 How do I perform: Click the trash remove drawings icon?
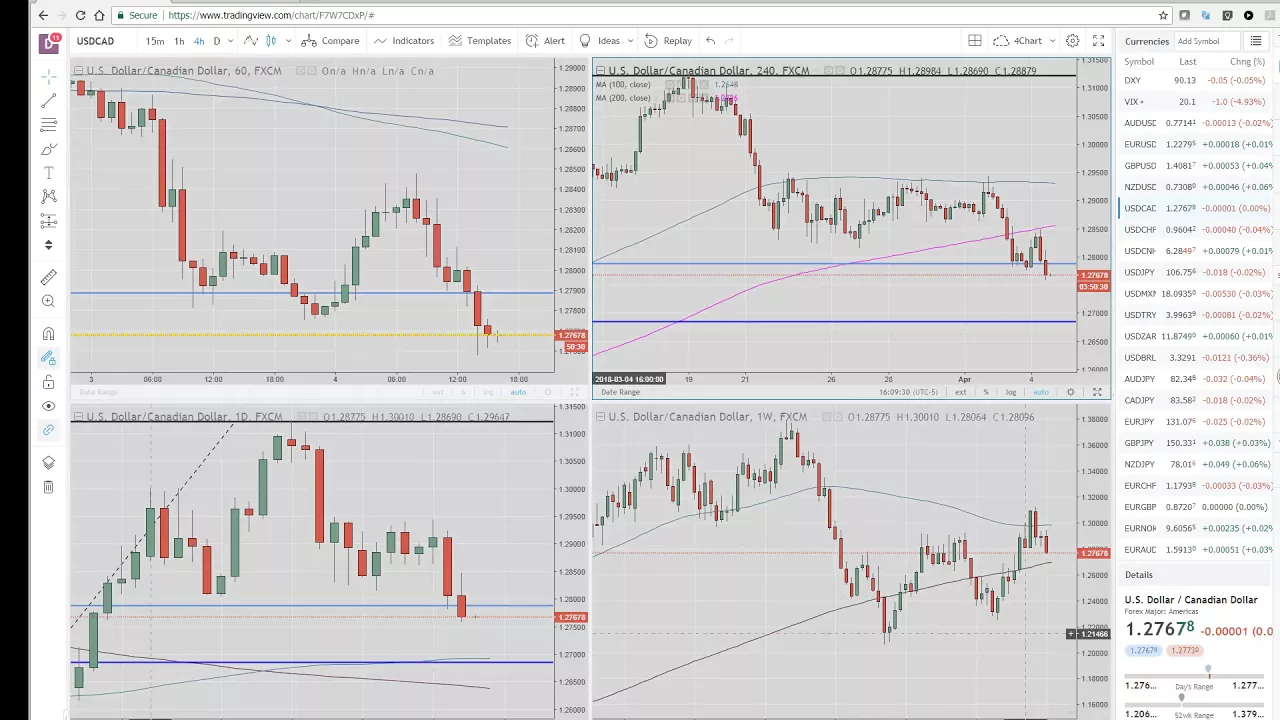coord(48,487)
